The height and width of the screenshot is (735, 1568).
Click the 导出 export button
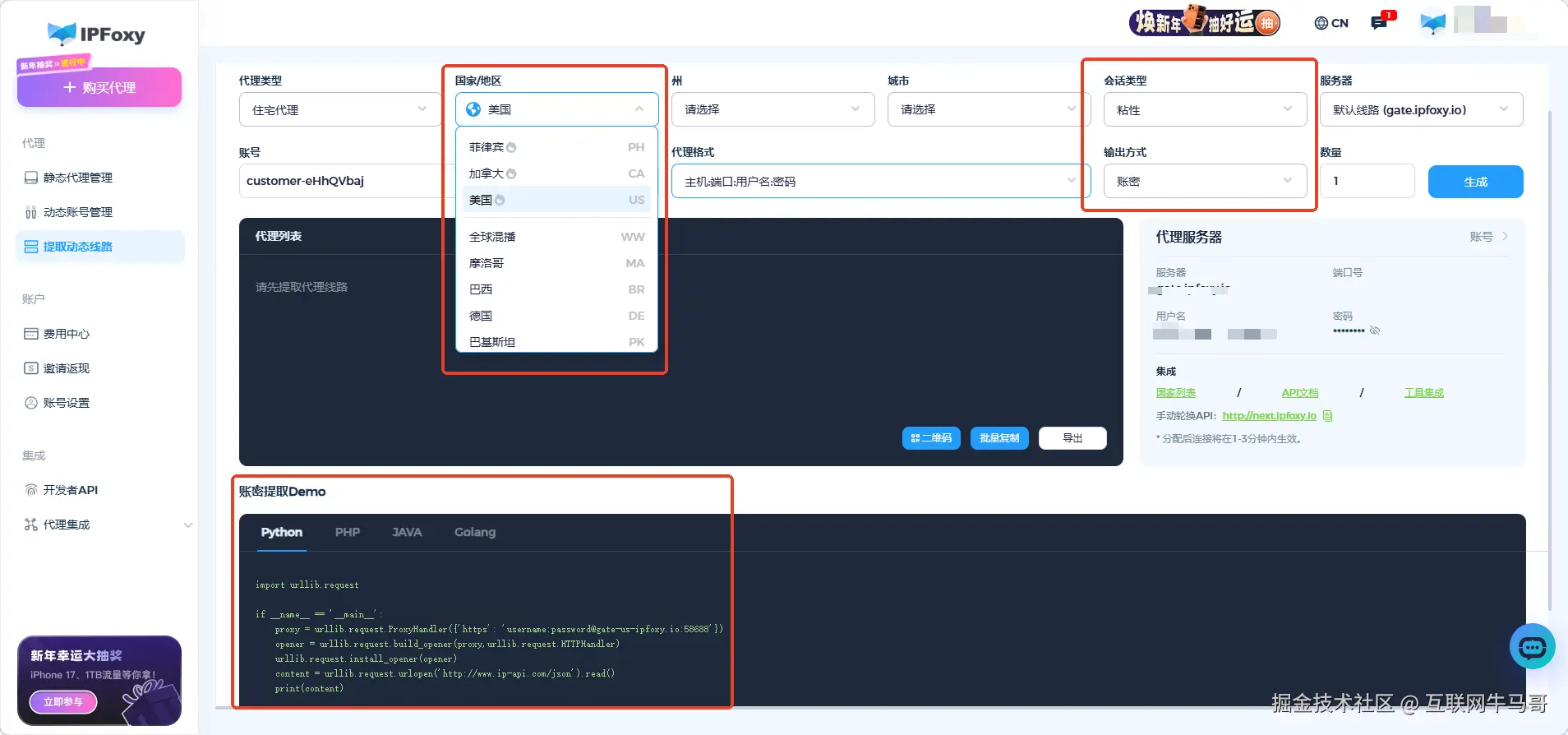coord(1072,438)
